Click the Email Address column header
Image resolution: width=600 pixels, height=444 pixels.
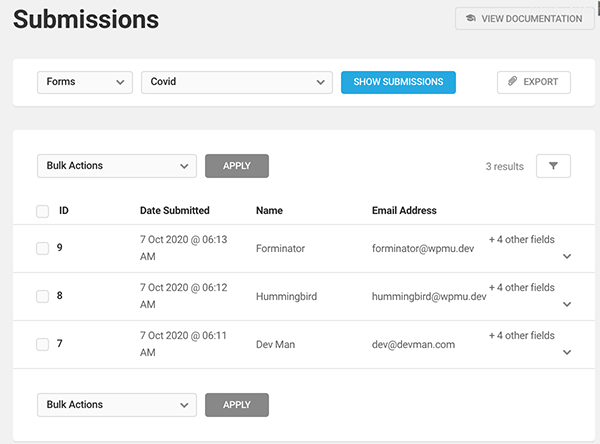(x=404, y=211)
